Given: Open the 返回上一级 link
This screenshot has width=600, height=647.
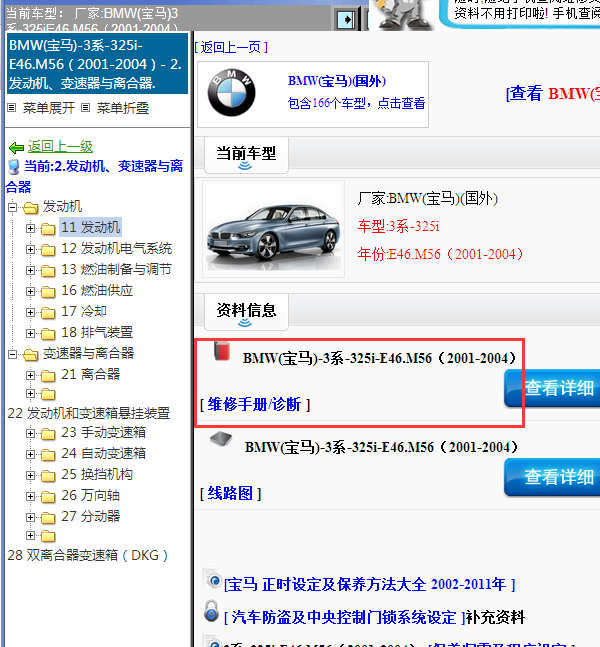Looking at the screenshot, I should coord(60,146).
